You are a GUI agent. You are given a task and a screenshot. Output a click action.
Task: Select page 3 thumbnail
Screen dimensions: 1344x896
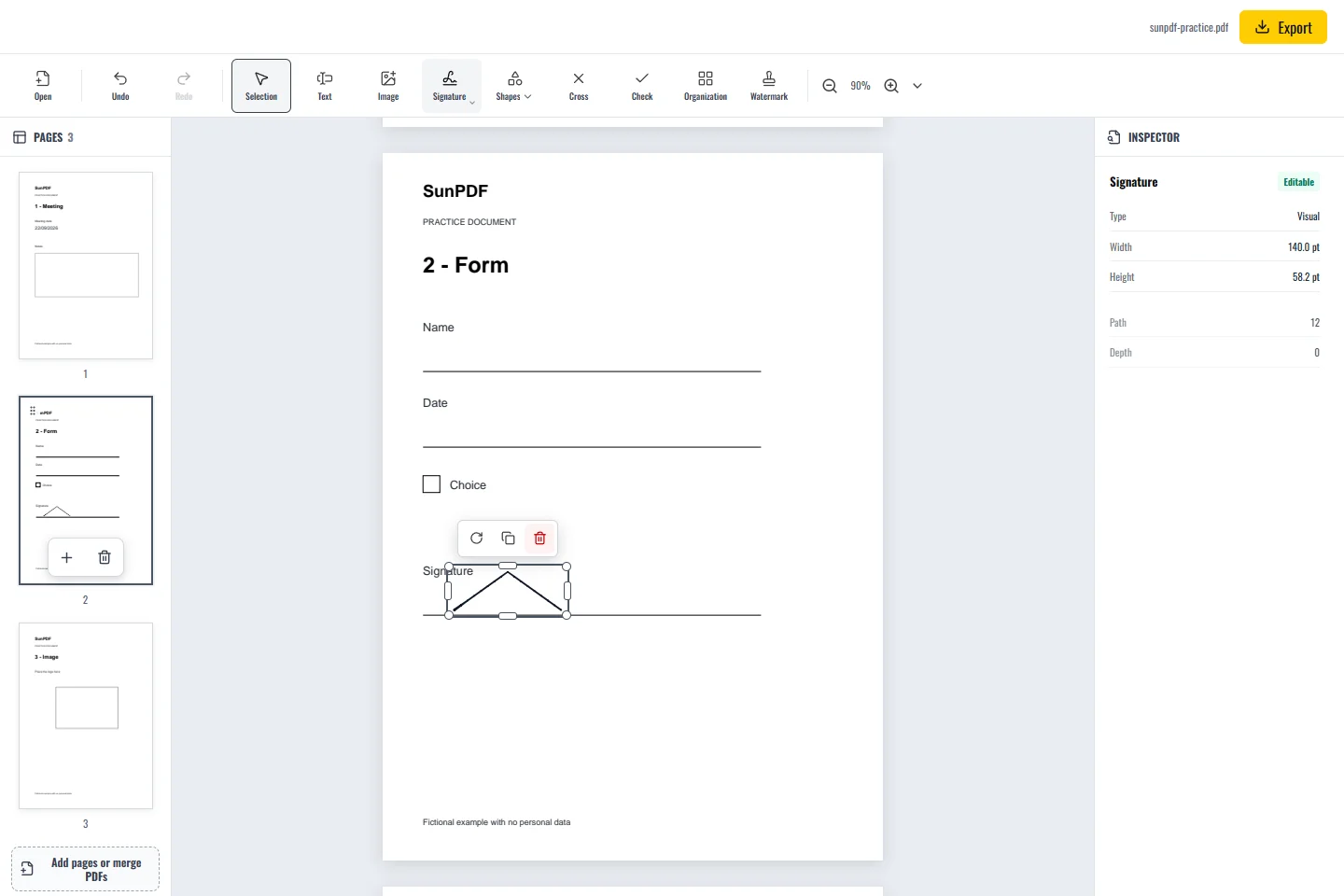click(86, 716)
